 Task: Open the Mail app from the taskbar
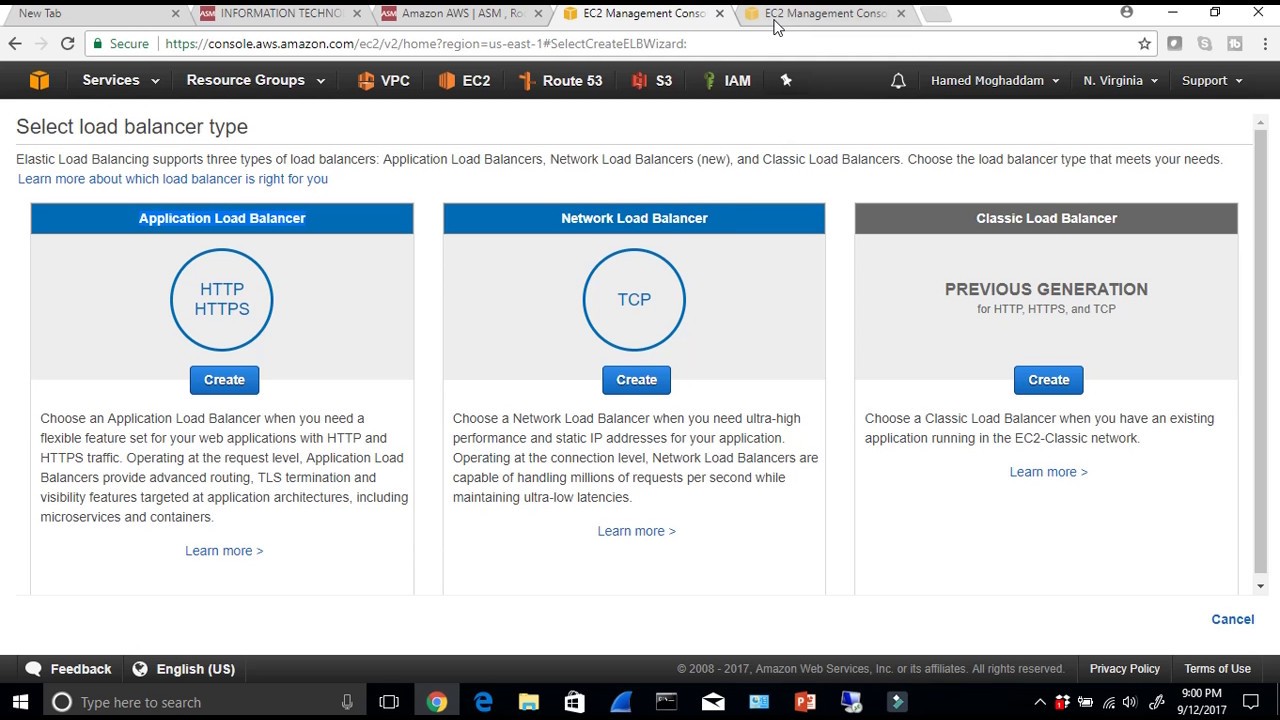point(713,702)
